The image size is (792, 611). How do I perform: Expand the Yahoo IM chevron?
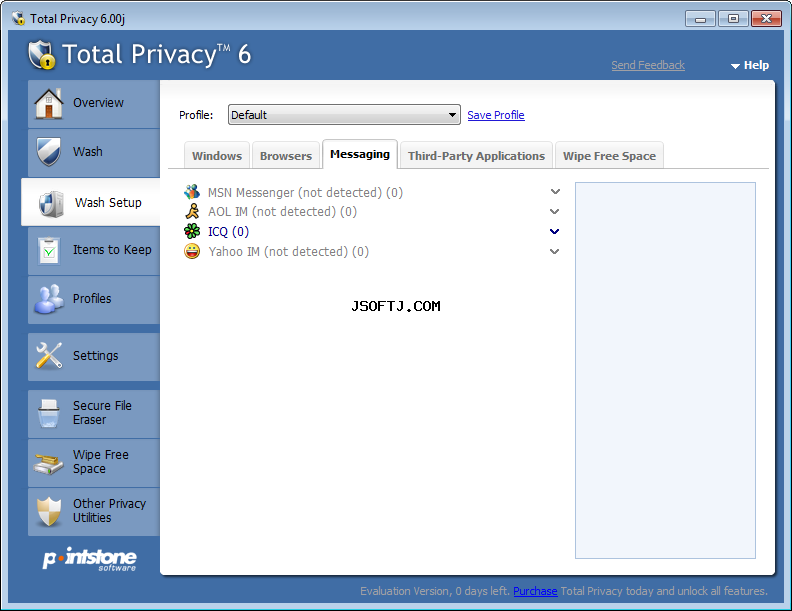coord(555,251)
